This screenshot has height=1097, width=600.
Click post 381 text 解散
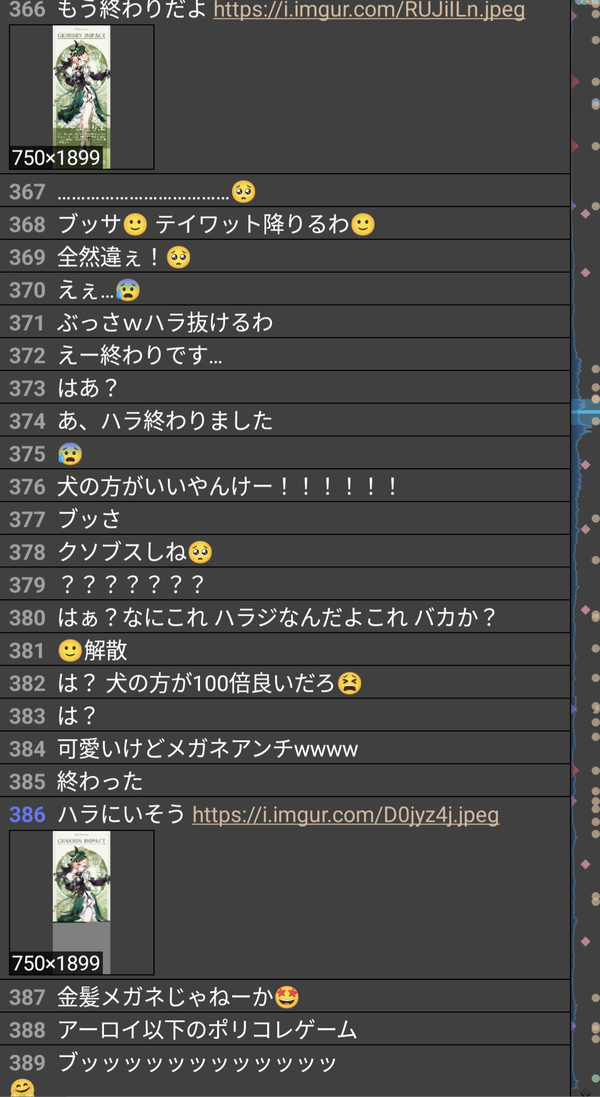(x=106, y=651)
